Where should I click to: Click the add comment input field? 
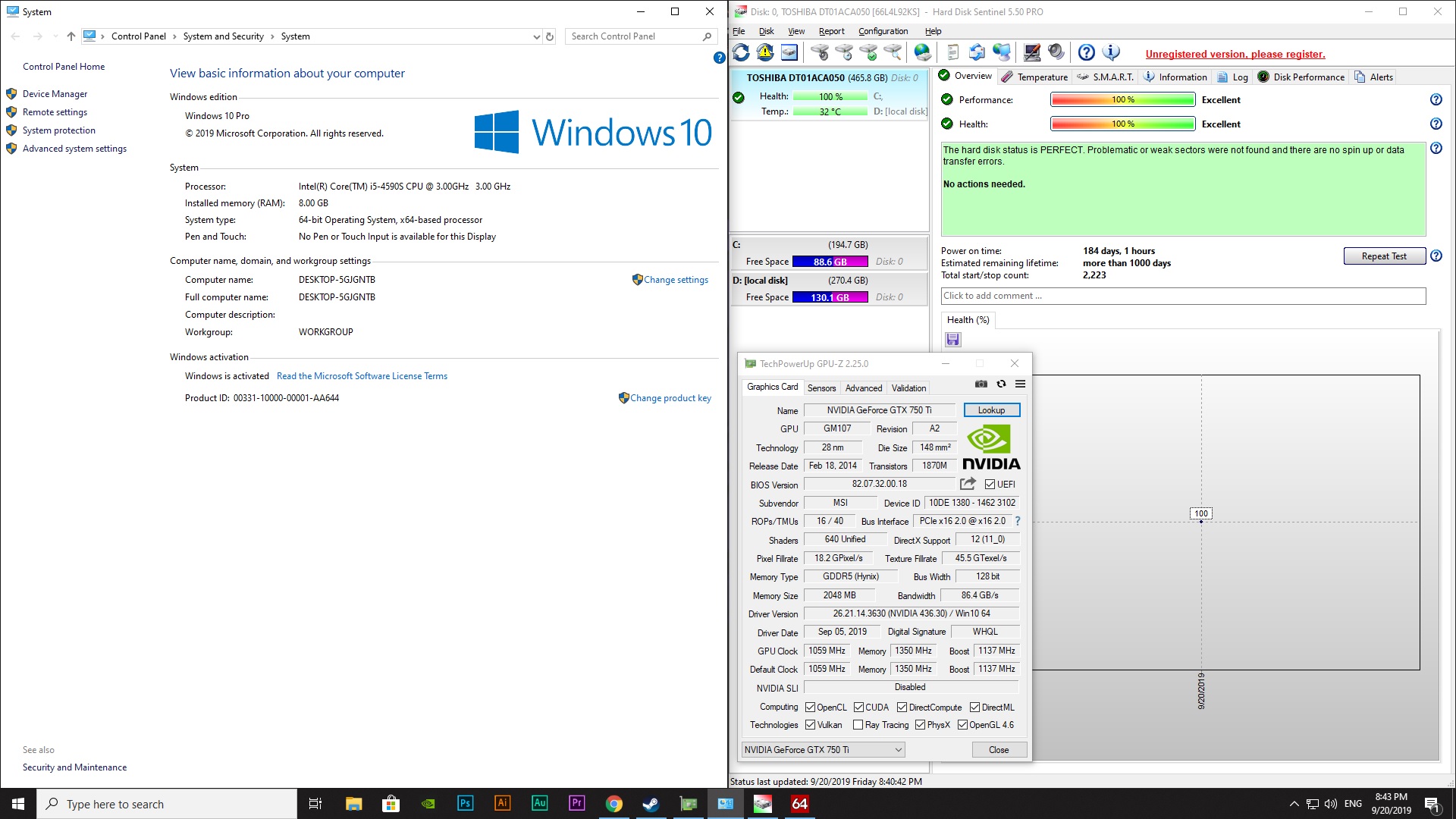1183,296
